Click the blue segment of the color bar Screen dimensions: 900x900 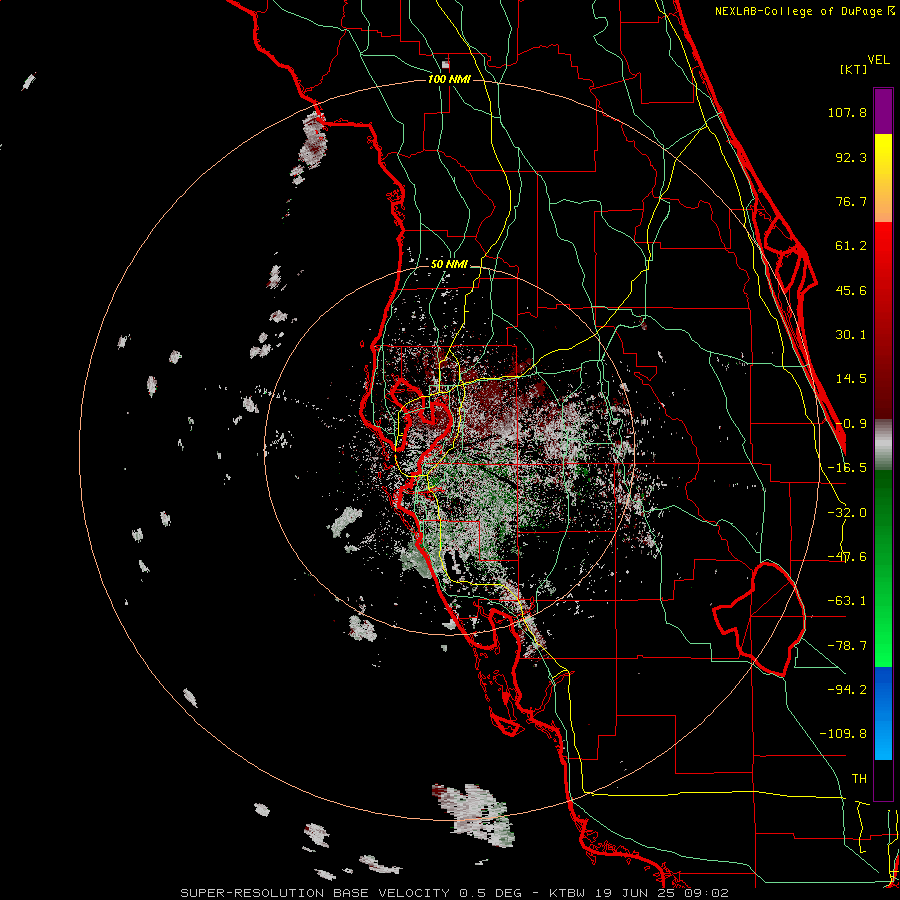click(x=883, y=713)
